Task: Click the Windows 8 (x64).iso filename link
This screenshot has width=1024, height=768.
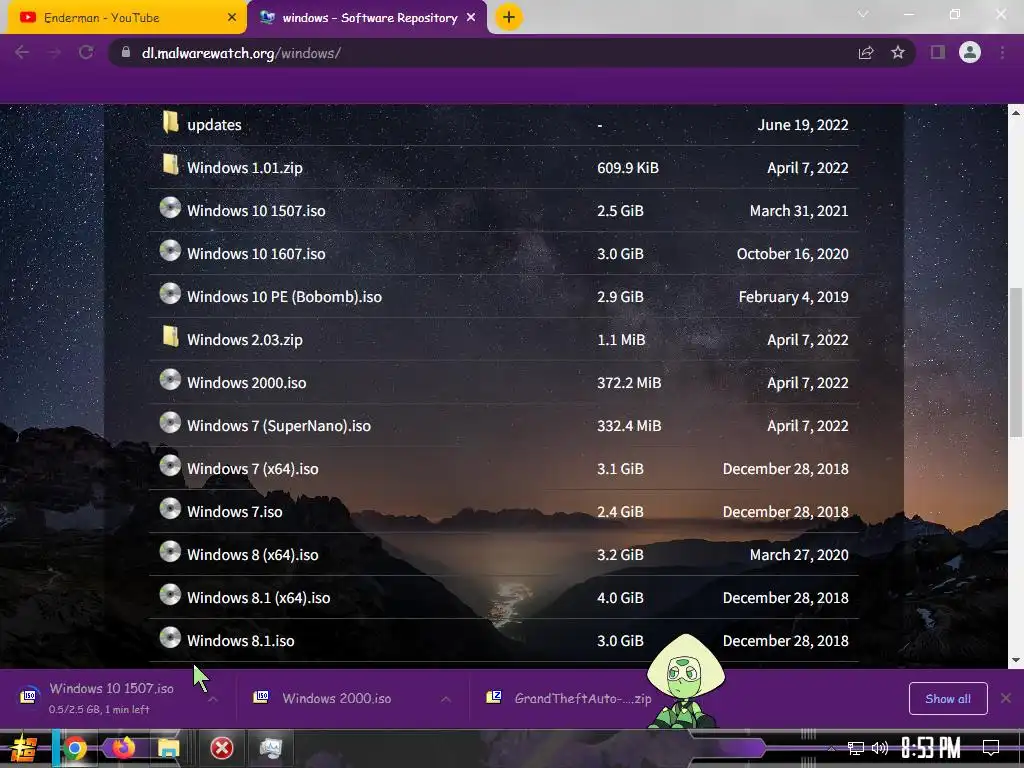Action: click(253, 555)
